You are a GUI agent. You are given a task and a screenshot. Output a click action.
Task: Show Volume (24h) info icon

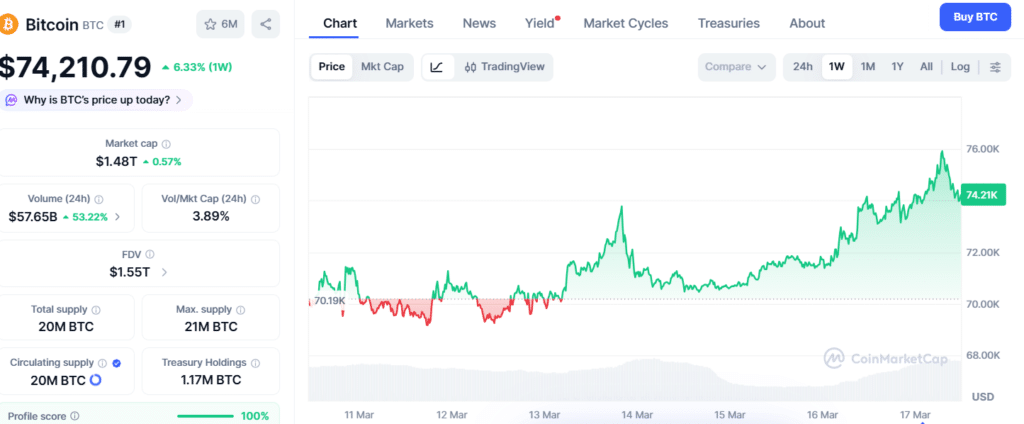(99, 199)
